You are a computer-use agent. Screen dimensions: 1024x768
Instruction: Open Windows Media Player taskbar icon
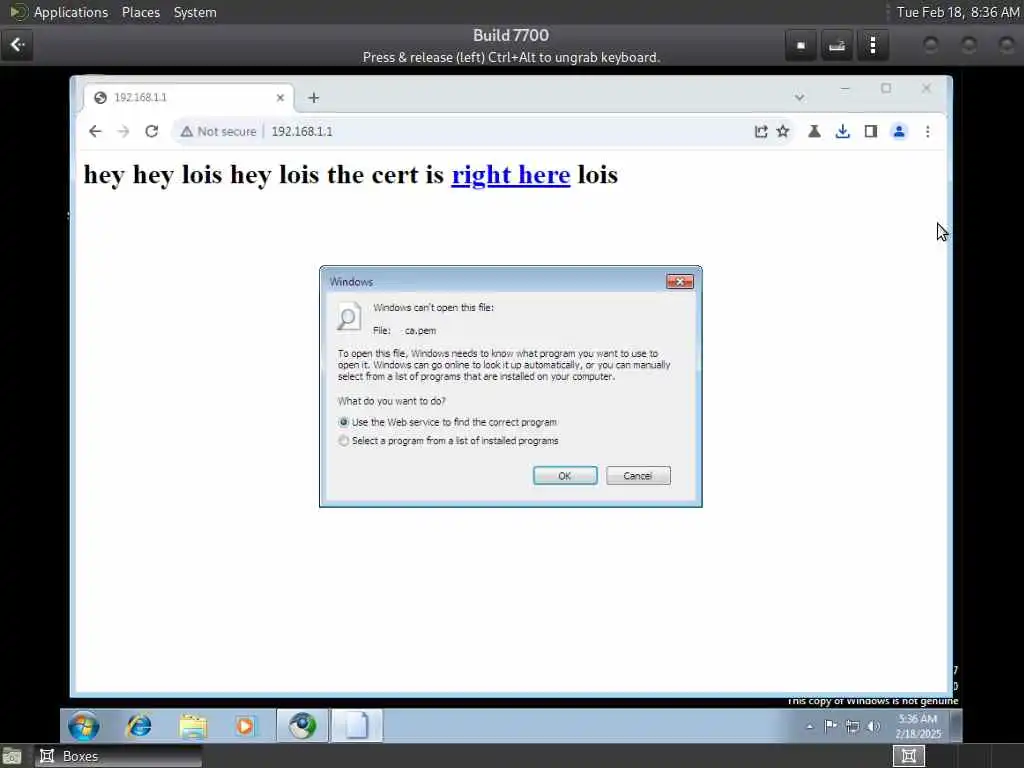point(246,726)
